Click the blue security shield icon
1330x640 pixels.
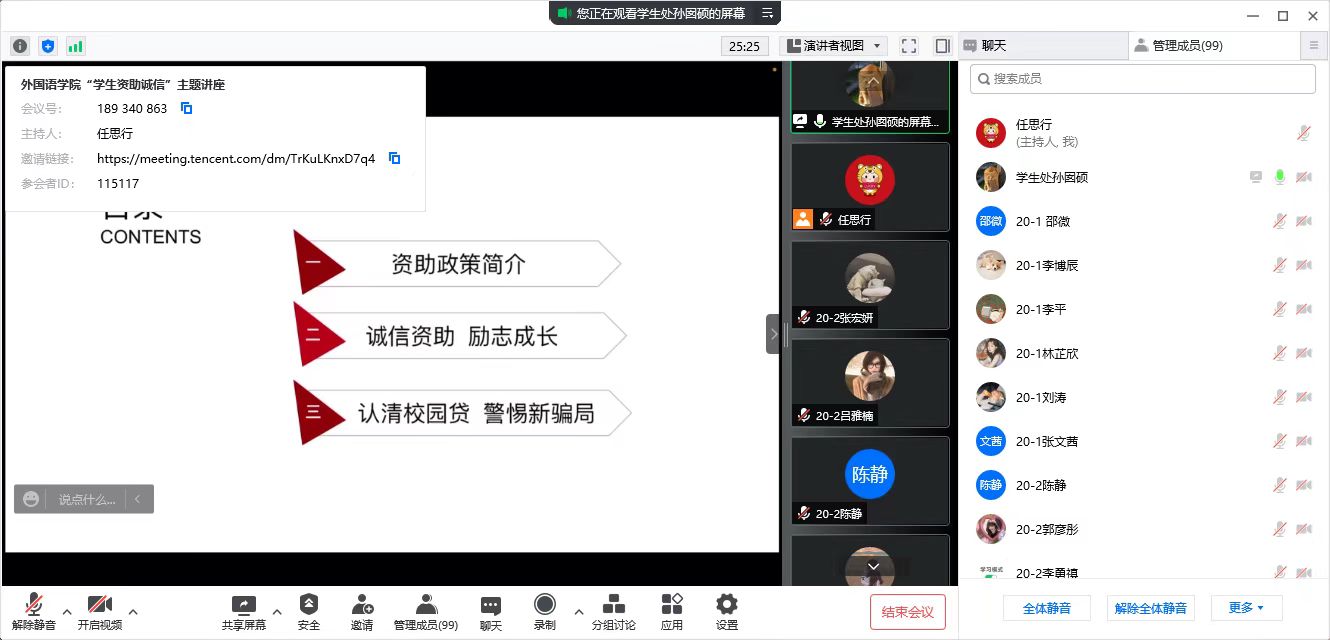click(48, 46)
